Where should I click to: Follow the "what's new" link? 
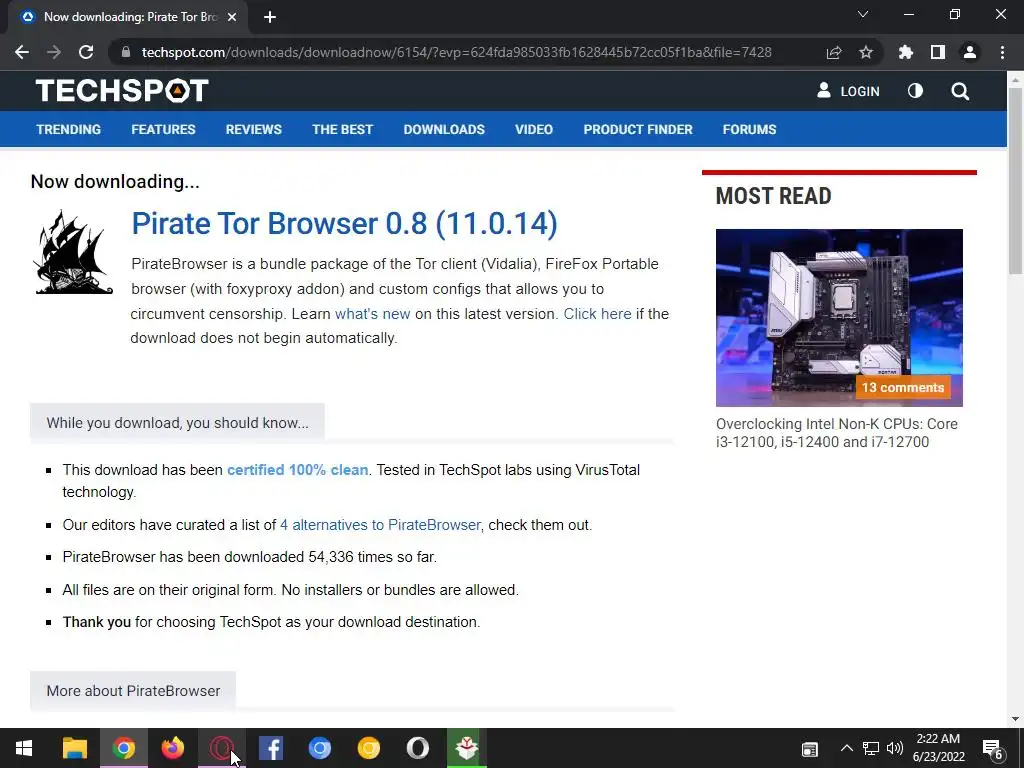(x=372, y=314)
